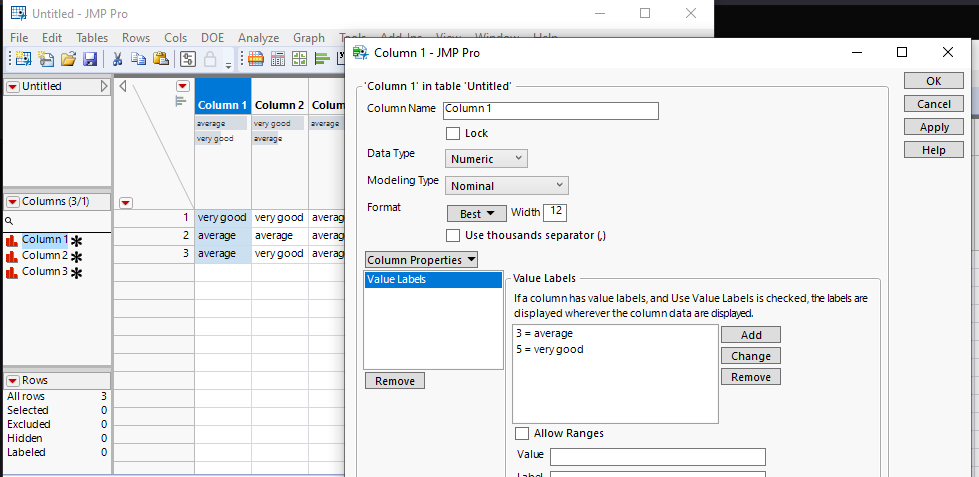Expand the Column Properties dropdown

(x=422, y=260)
